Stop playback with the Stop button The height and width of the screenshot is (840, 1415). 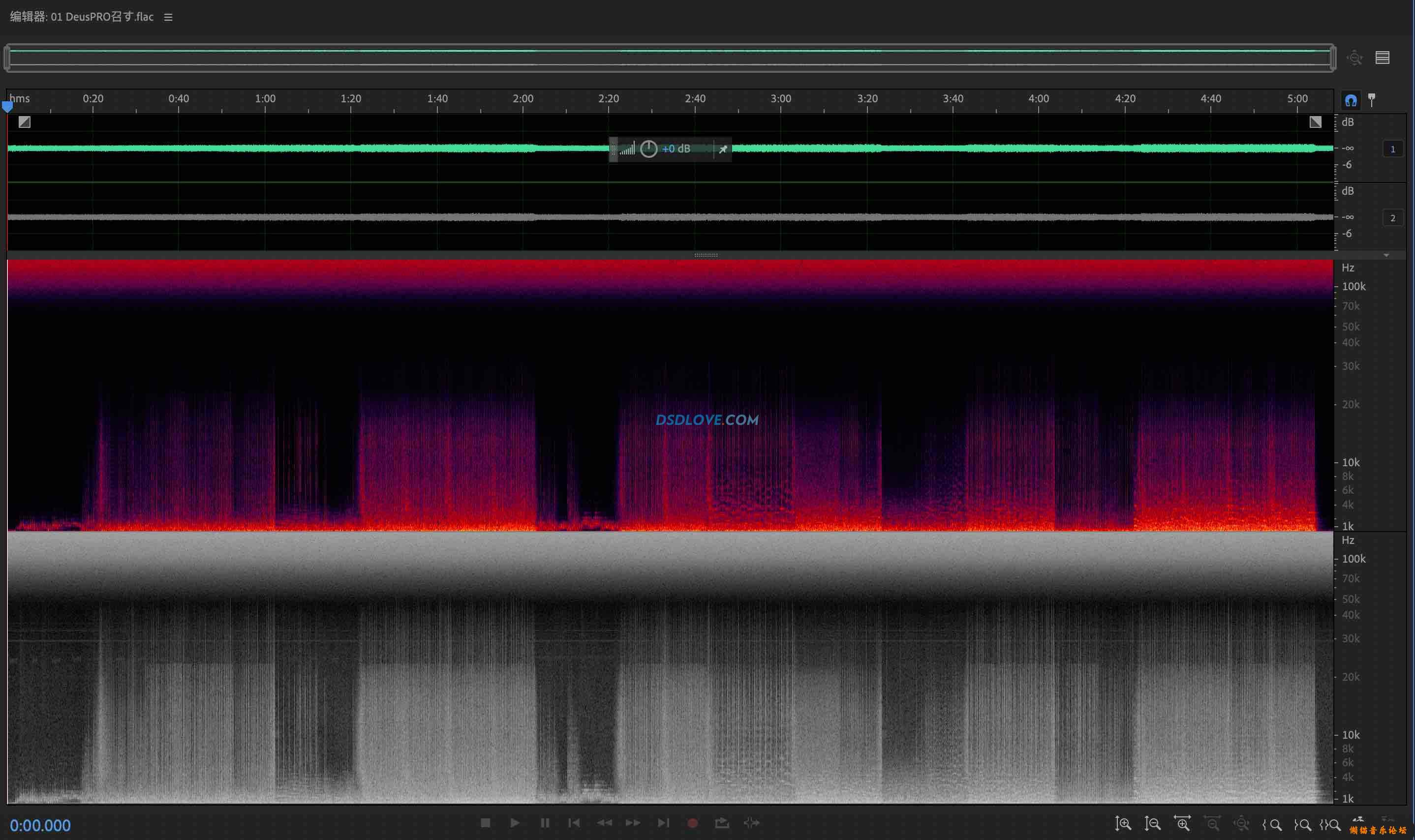click(x=485, y=822)
